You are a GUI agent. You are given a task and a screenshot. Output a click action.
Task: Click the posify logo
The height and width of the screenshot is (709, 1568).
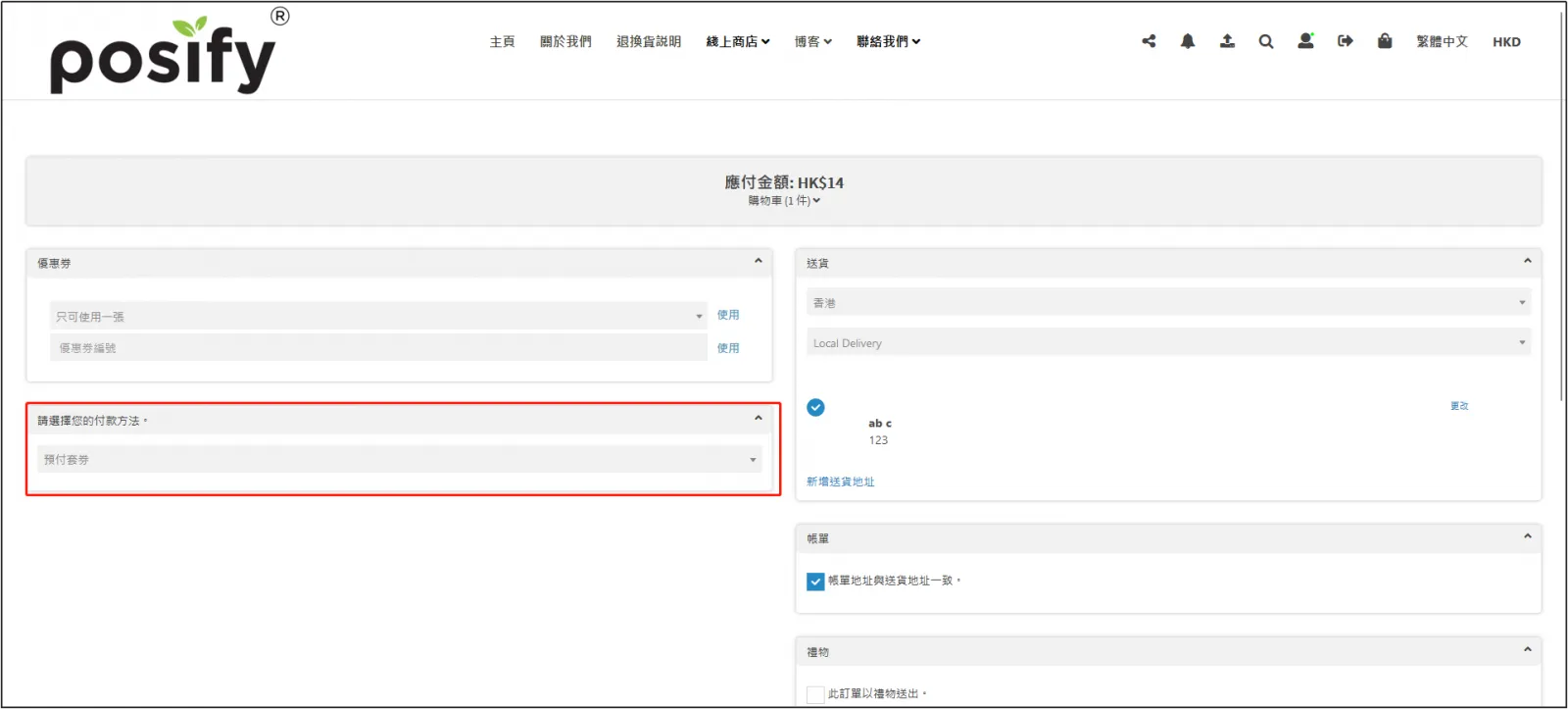[x=165, y=55]
